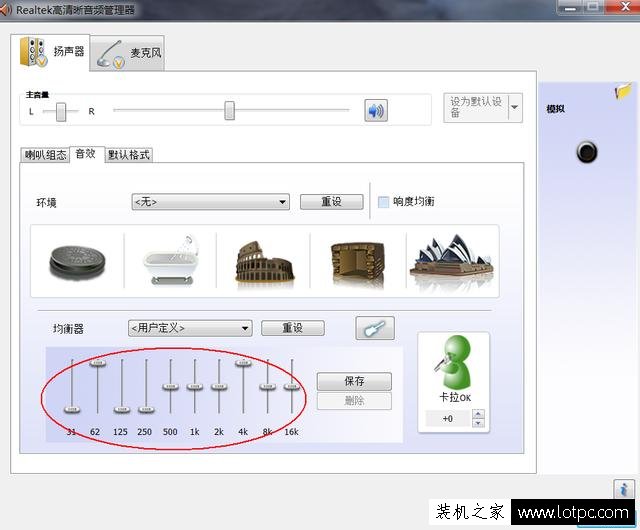Click 保存 to save equalizer preset

354,381
